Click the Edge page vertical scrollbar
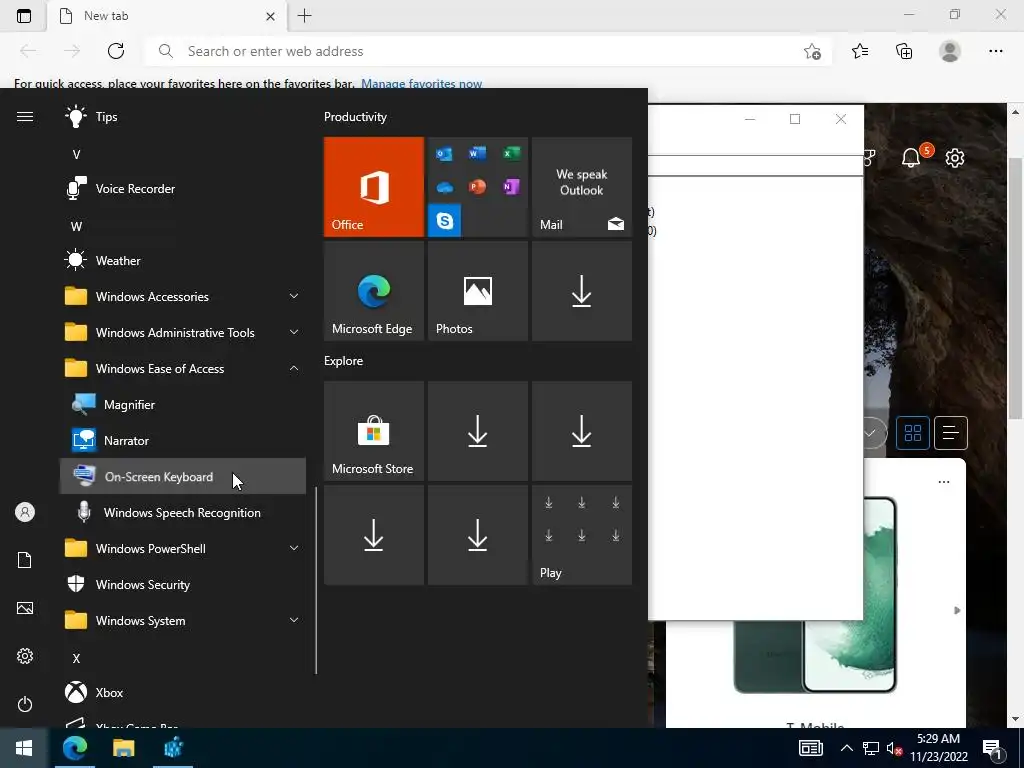 [1015, 287]
